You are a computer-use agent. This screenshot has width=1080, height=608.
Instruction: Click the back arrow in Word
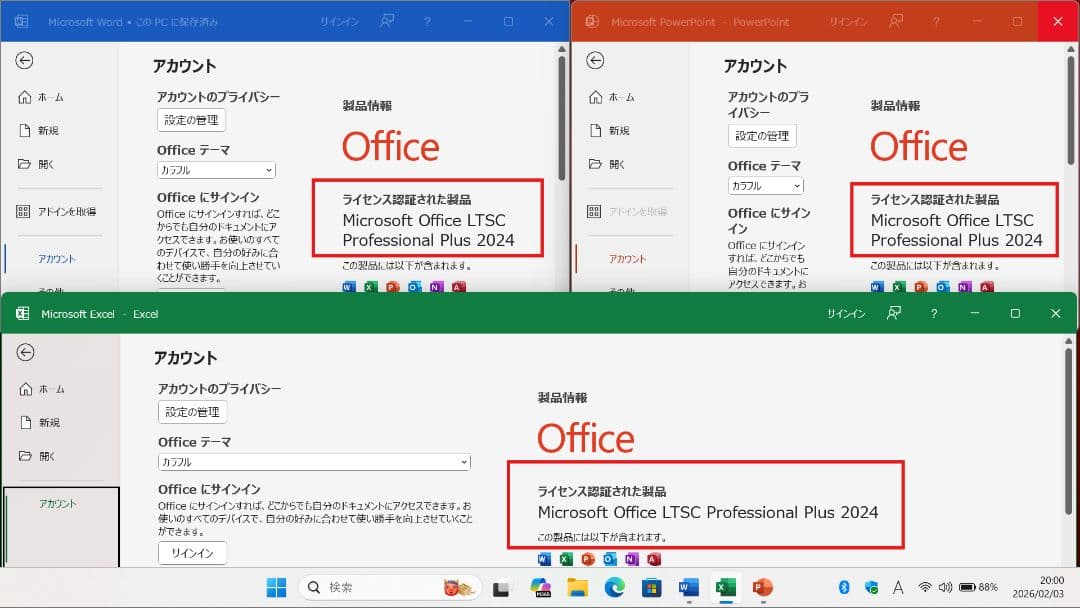point(24,61)
